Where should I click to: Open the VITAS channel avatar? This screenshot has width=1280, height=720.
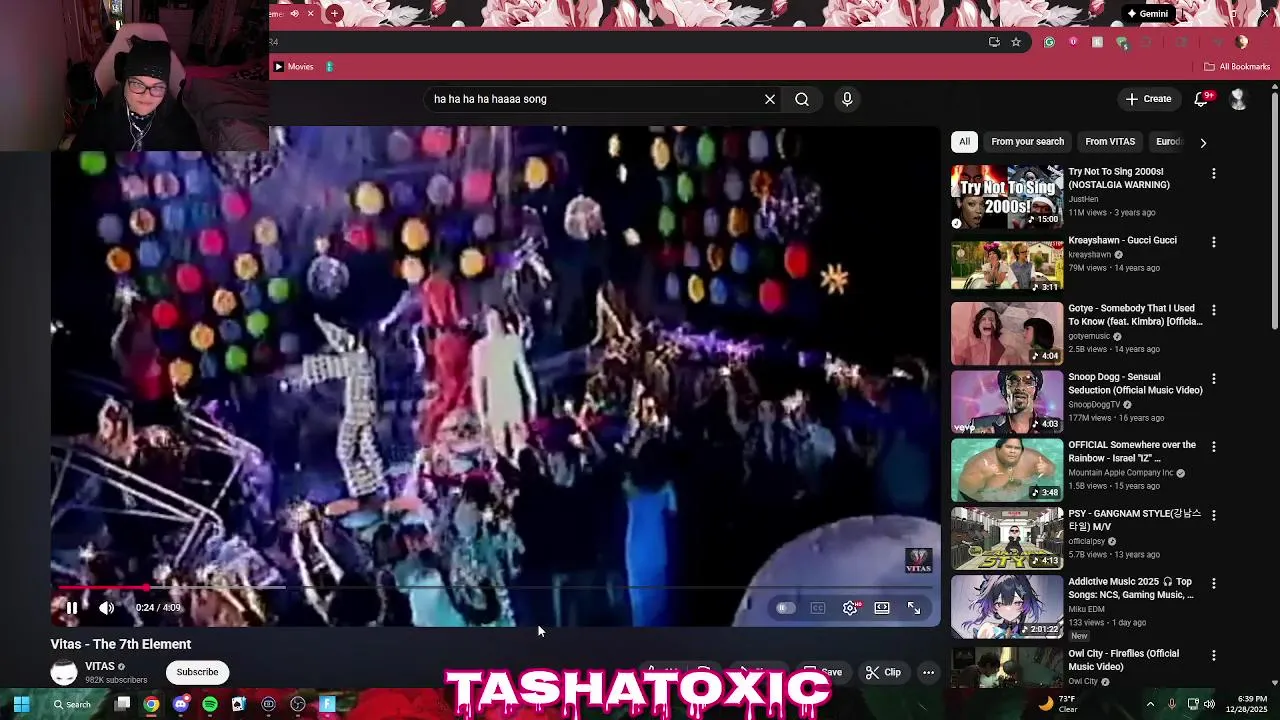pos(63,672)
